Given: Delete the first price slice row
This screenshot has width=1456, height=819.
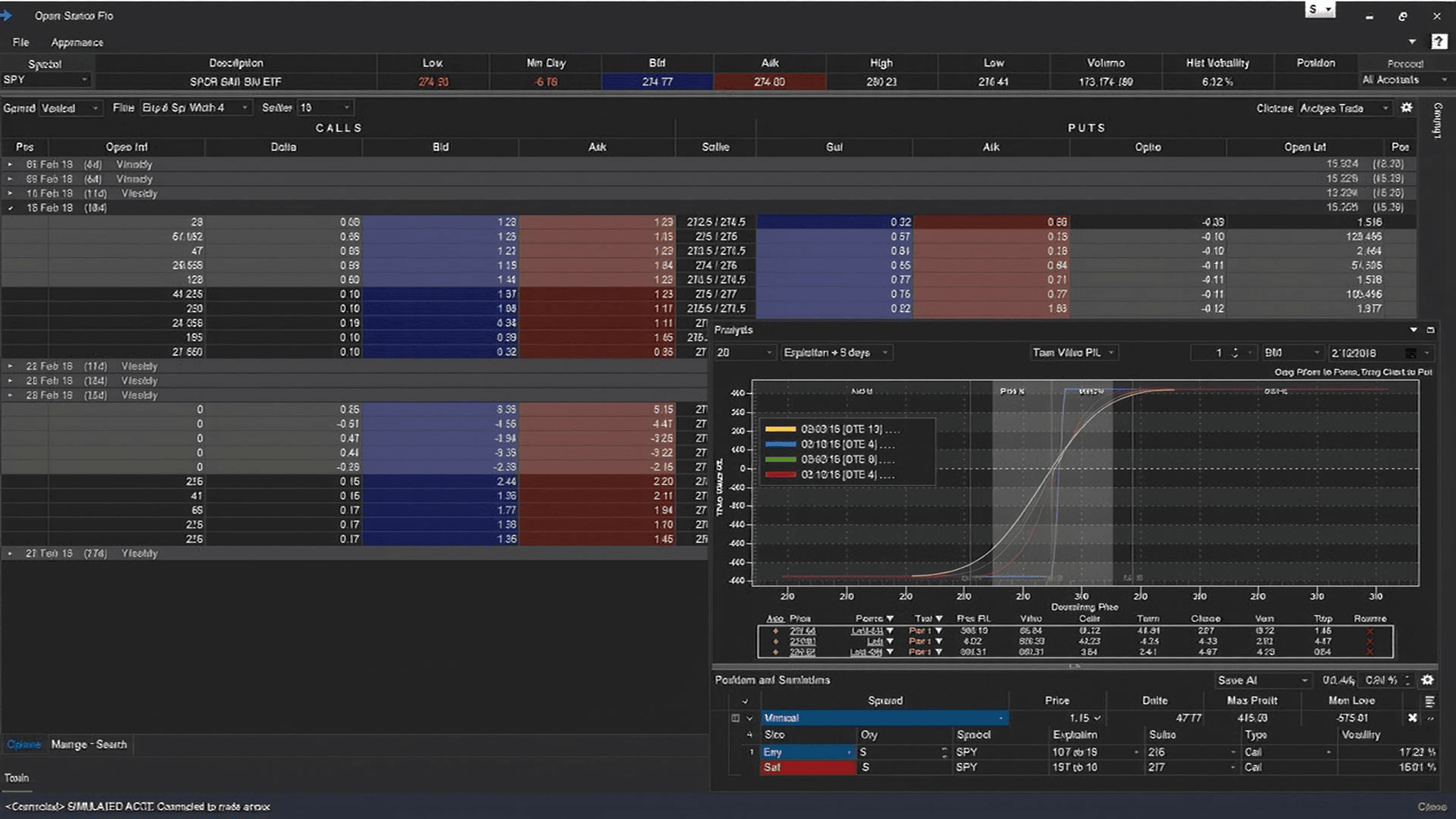Looking at the screenshot, I should 1370,631.
